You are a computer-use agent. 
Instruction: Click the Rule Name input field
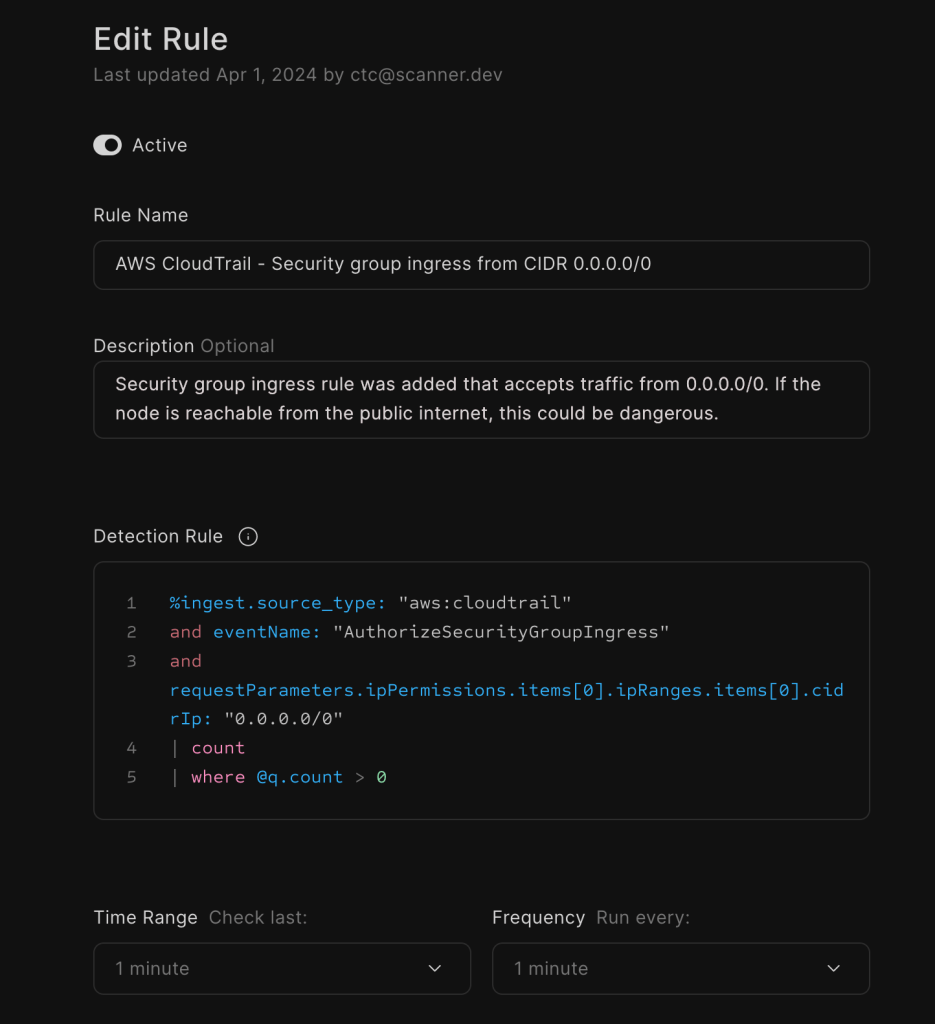click(481, 265)
